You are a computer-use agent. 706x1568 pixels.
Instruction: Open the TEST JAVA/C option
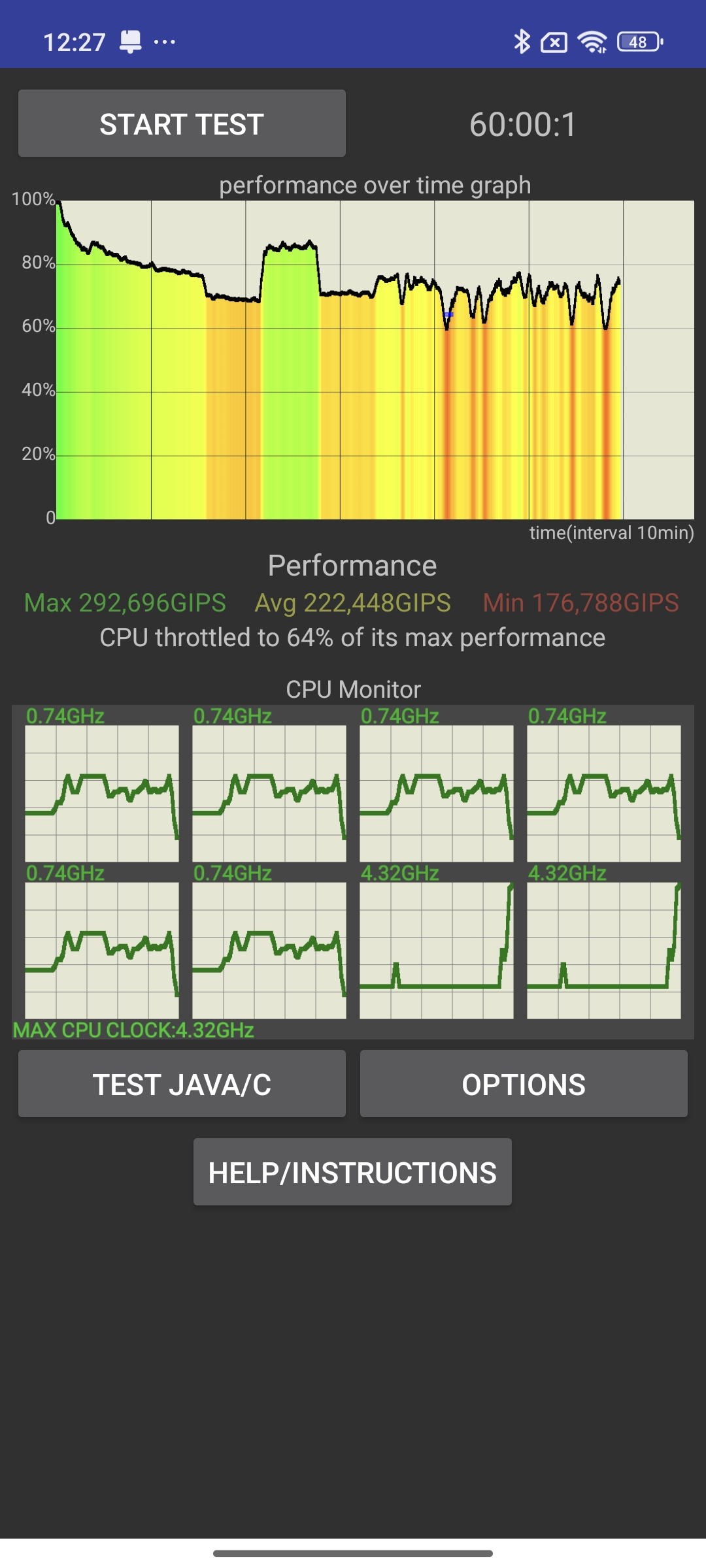tap(182, 1085)
